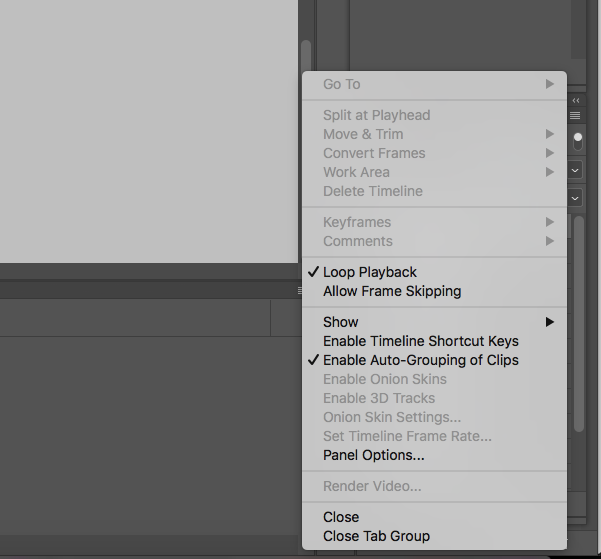Click the light gray canvas area
601x559 pixels.
pyautogui.click(x=149, y=131)
